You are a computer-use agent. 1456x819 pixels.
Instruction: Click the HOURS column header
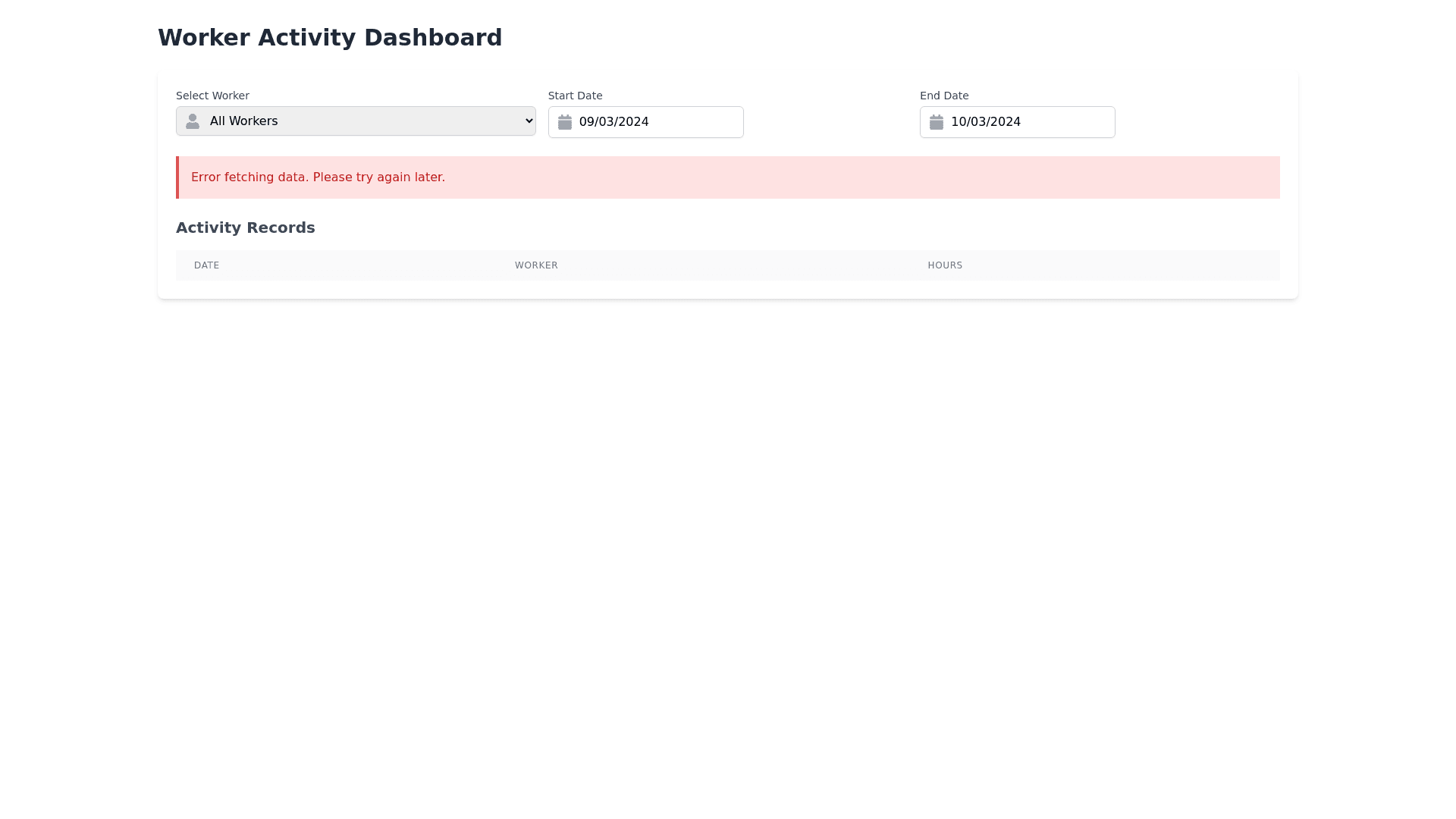click(x=944, y=265)
